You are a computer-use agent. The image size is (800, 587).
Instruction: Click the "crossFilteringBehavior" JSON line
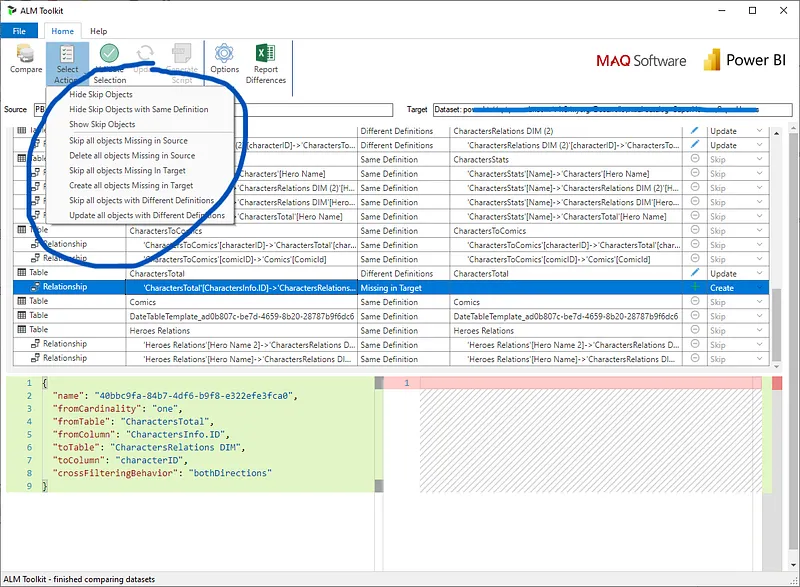pyautogui.click(x=162, y=473)
